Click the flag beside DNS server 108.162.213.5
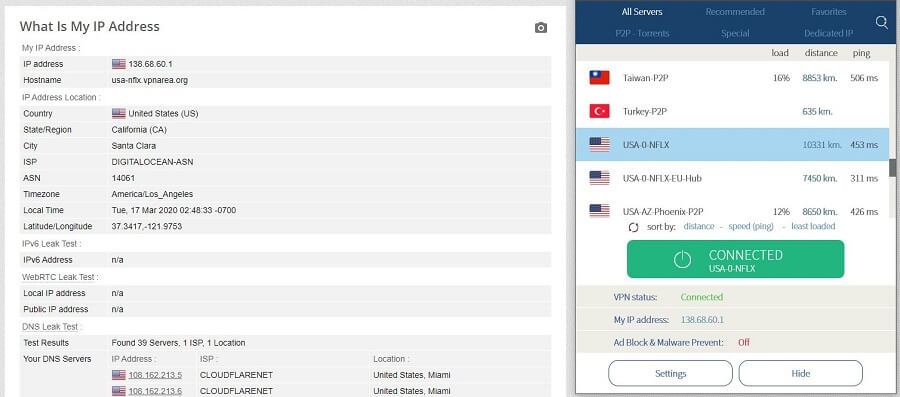Screen dimensions: 900x397 (x=119, y=375)
